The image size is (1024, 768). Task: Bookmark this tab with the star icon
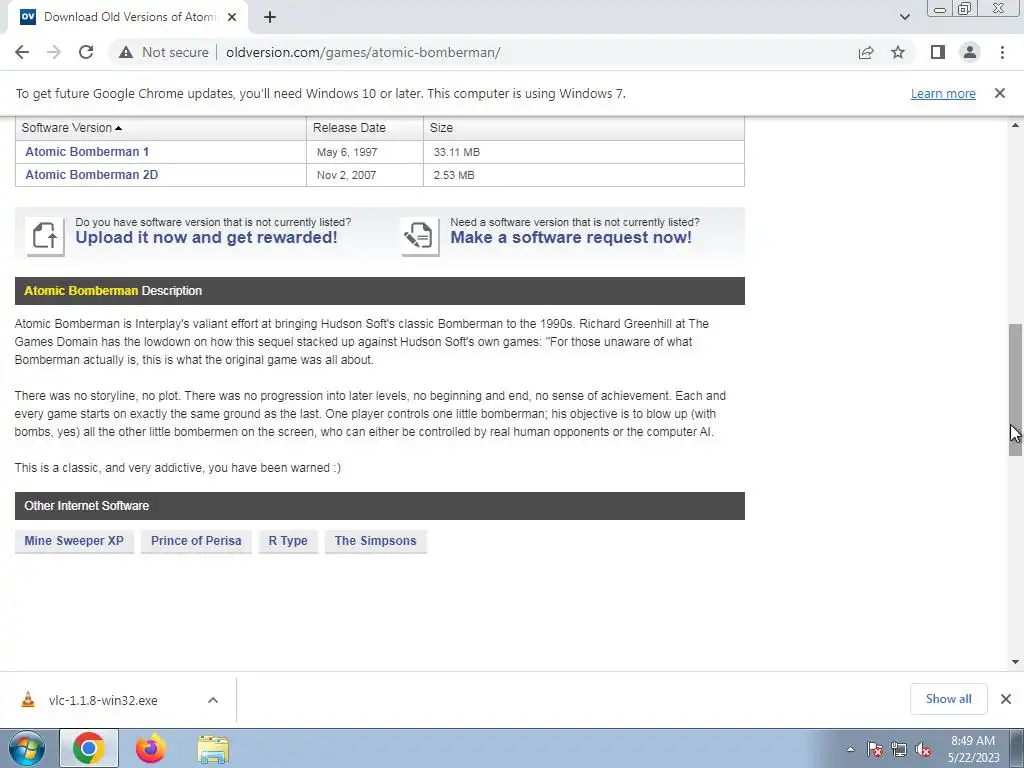898,52
